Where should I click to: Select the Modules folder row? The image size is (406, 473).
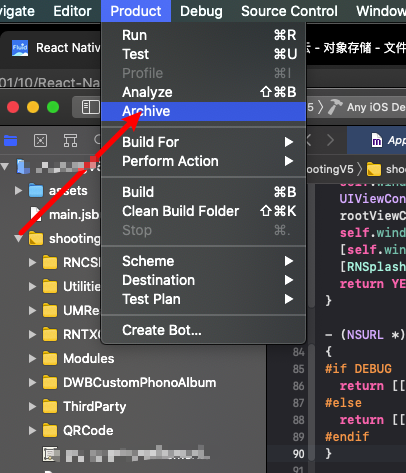133,358
